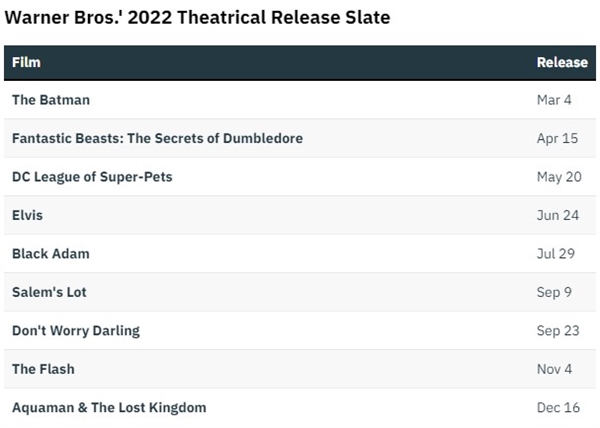Viewport: 600px width, 428px height.
Task: Select The Flash film entry
Action: 43,369
